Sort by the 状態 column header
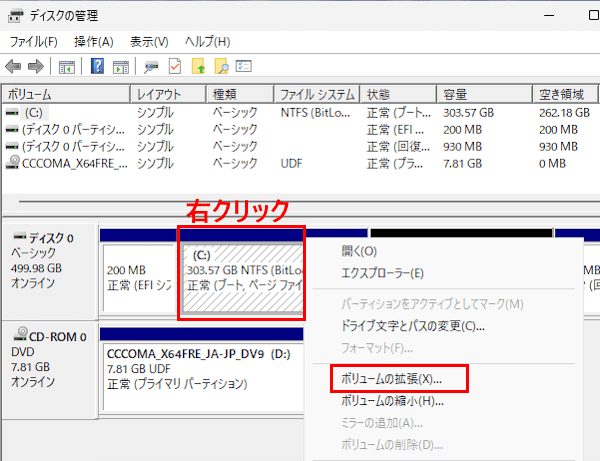This screenshot has height=461, width=600. tap(398, 94)
